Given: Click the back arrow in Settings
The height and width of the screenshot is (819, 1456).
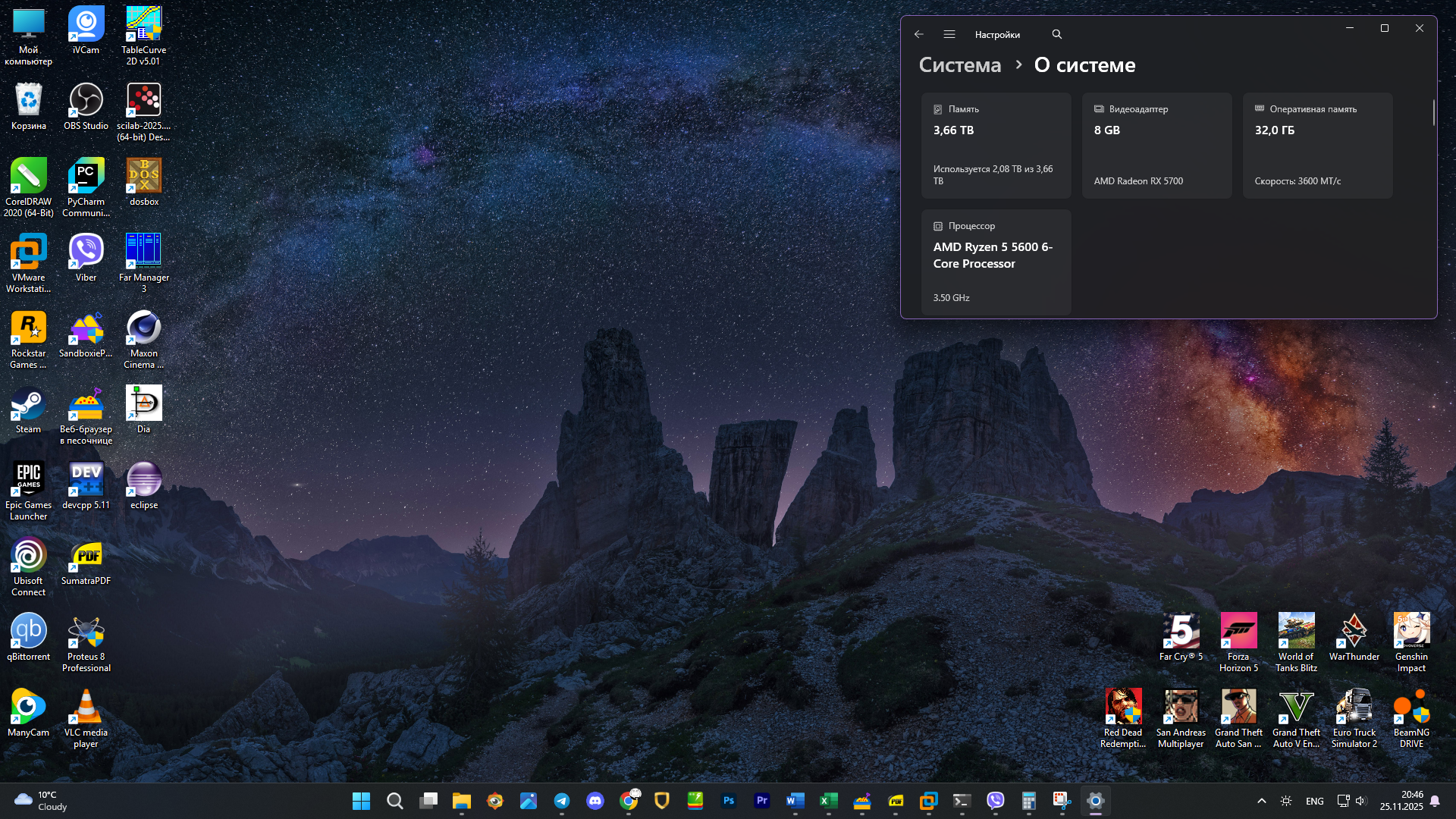Looking at the screenshot, I should [x=918, y=34].
